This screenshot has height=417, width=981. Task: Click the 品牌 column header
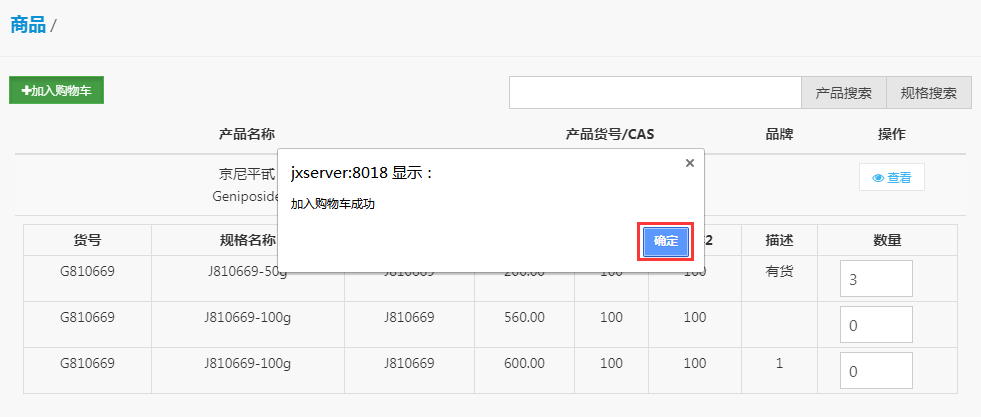point(779,134)
